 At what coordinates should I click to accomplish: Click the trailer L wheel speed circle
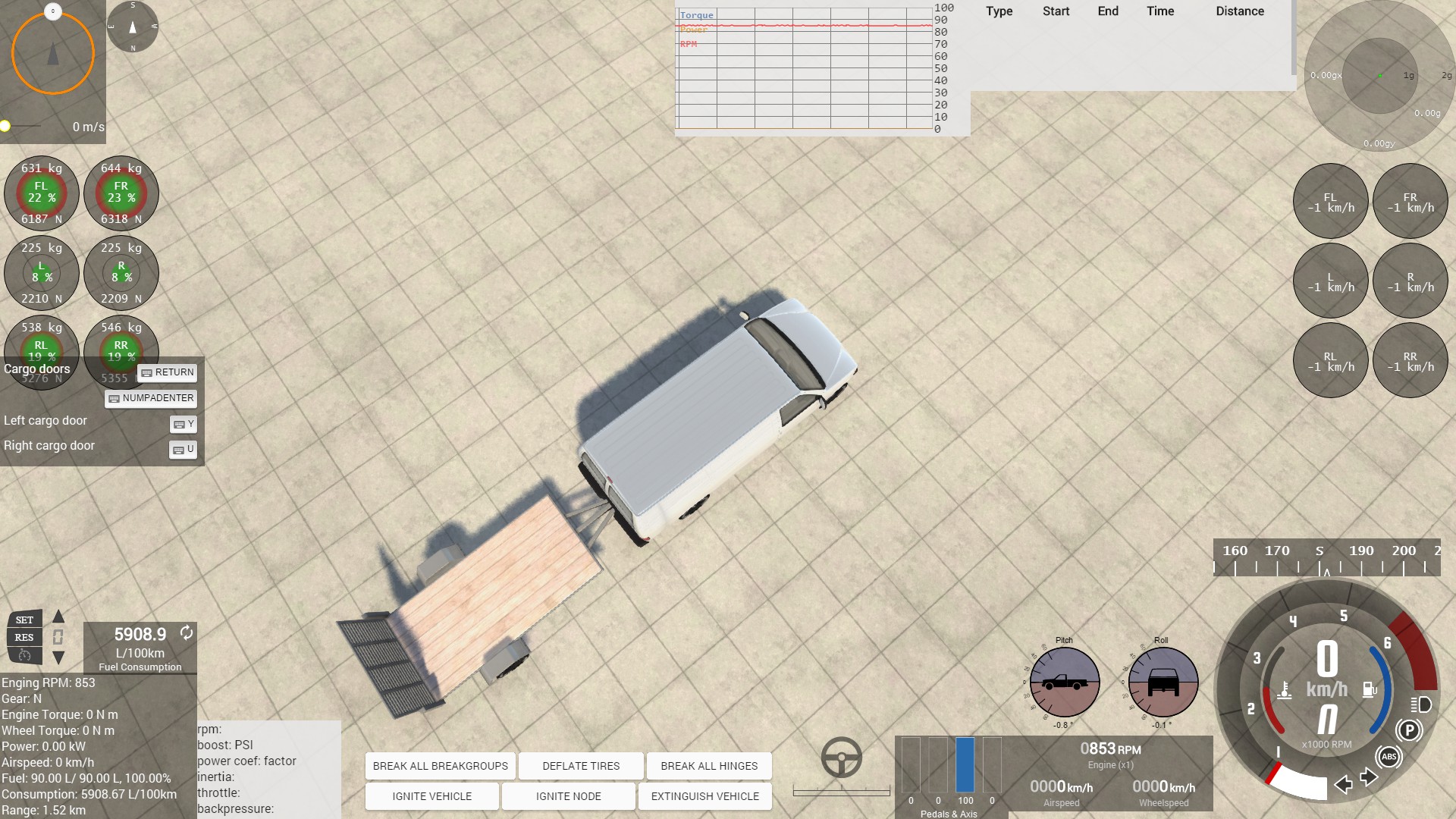pos(1331,281)
